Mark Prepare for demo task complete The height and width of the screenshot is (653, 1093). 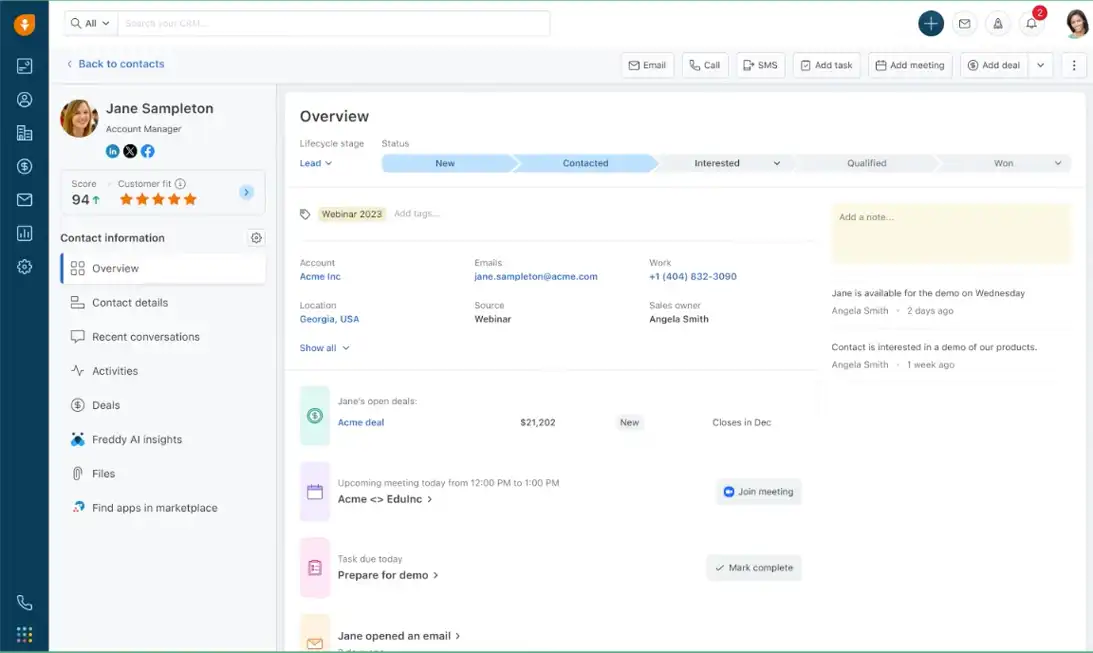pyautogui.click(x=754, y=567)
